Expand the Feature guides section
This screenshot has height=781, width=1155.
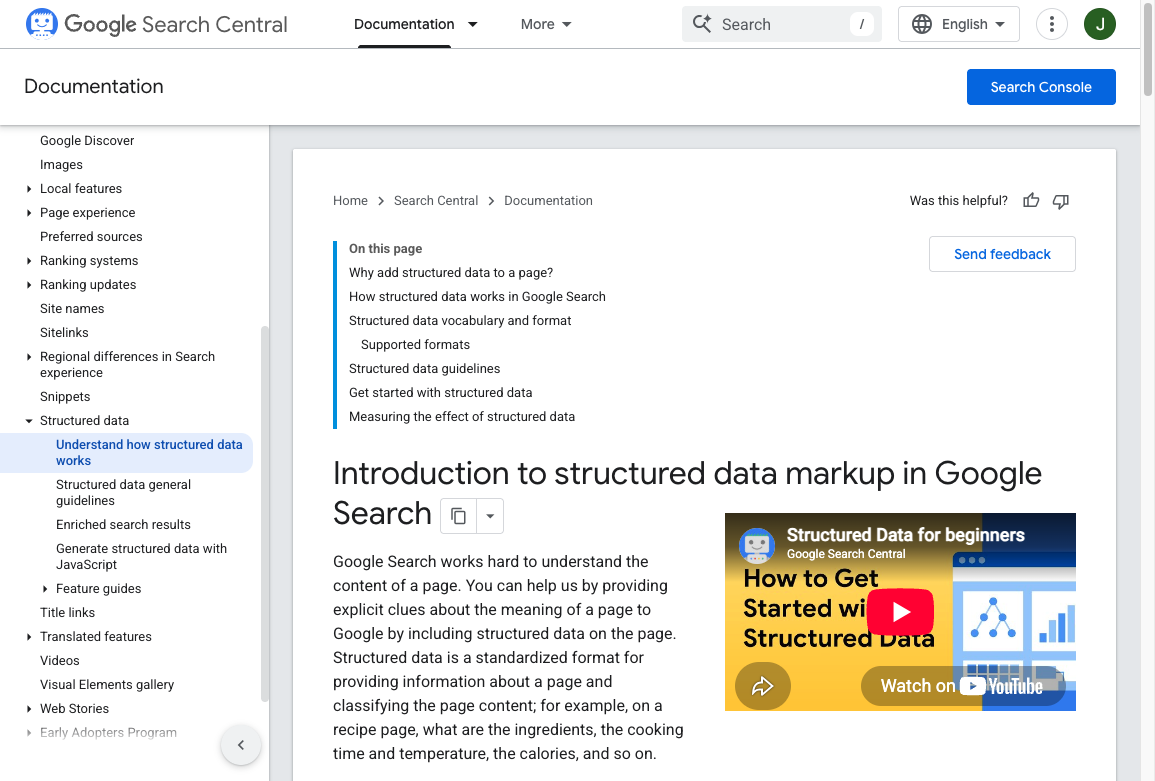45,589
